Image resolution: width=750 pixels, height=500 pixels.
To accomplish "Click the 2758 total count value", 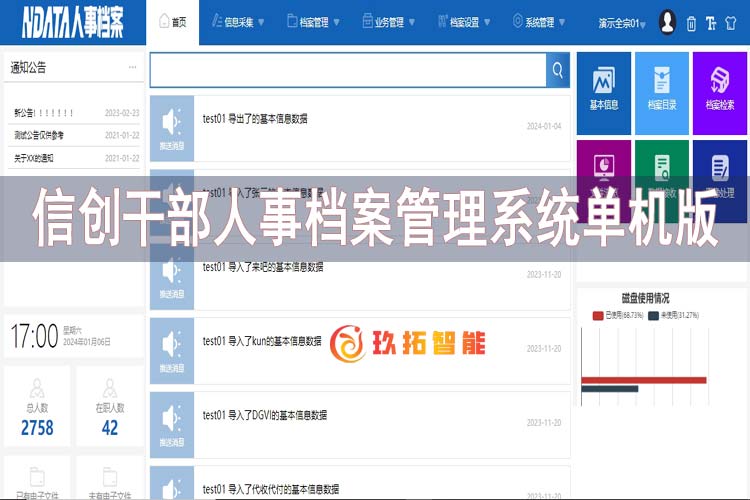I will pyautogui.click(x=37, y=428).
